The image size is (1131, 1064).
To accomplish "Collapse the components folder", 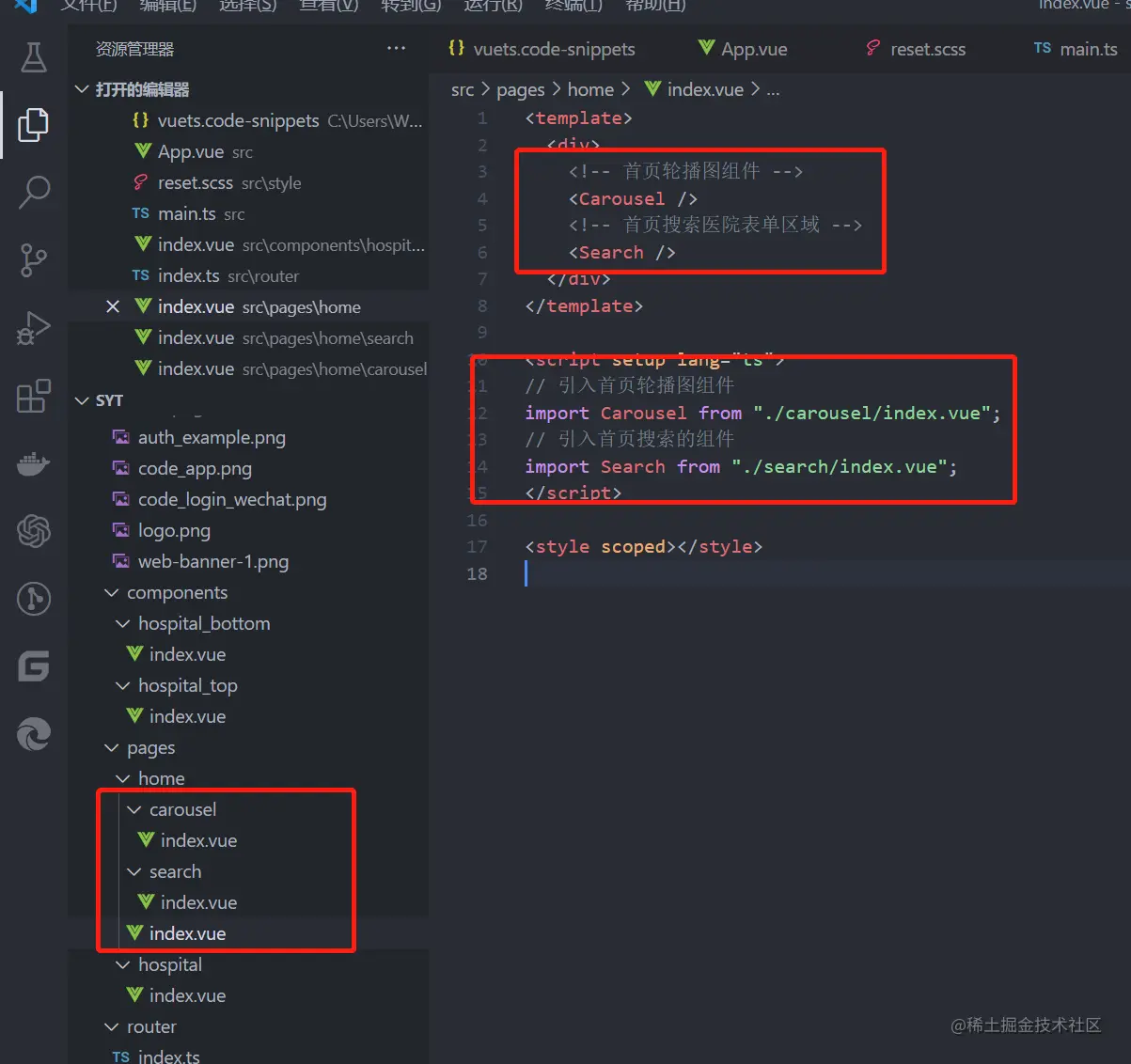I will pyautogui.click(x=111, y=592).
